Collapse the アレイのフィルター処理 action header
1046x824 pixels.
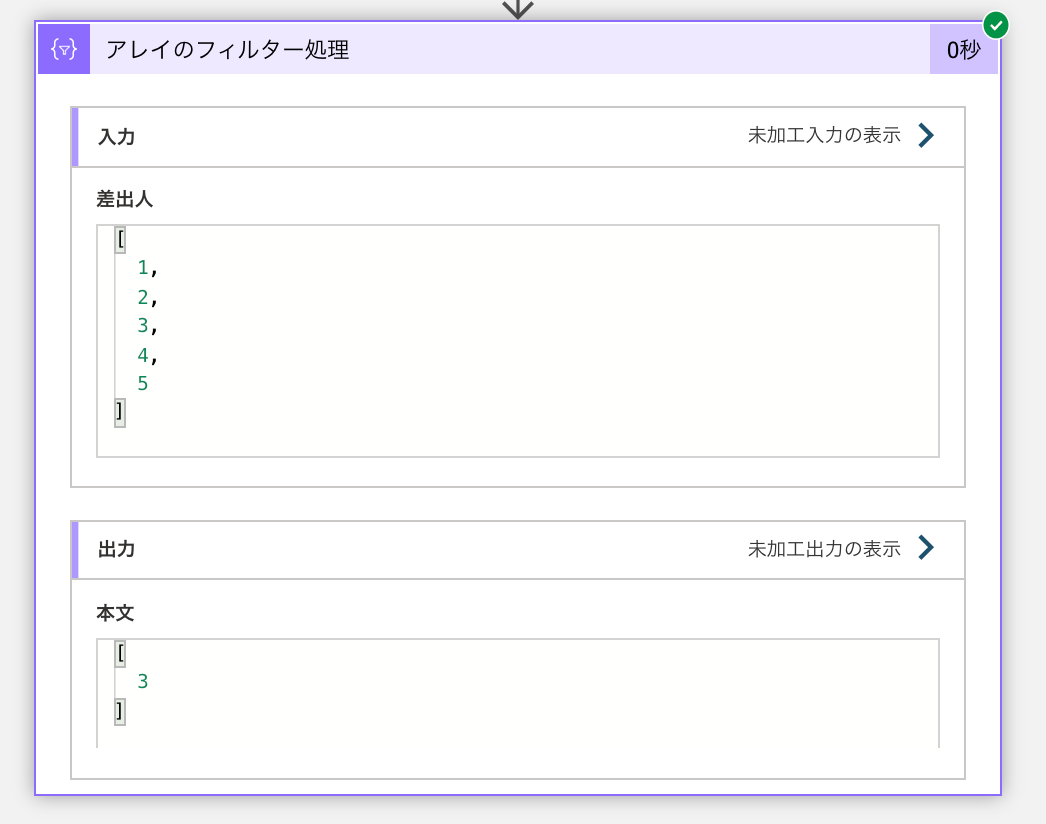pyautogui.click(x=518, y=49)
